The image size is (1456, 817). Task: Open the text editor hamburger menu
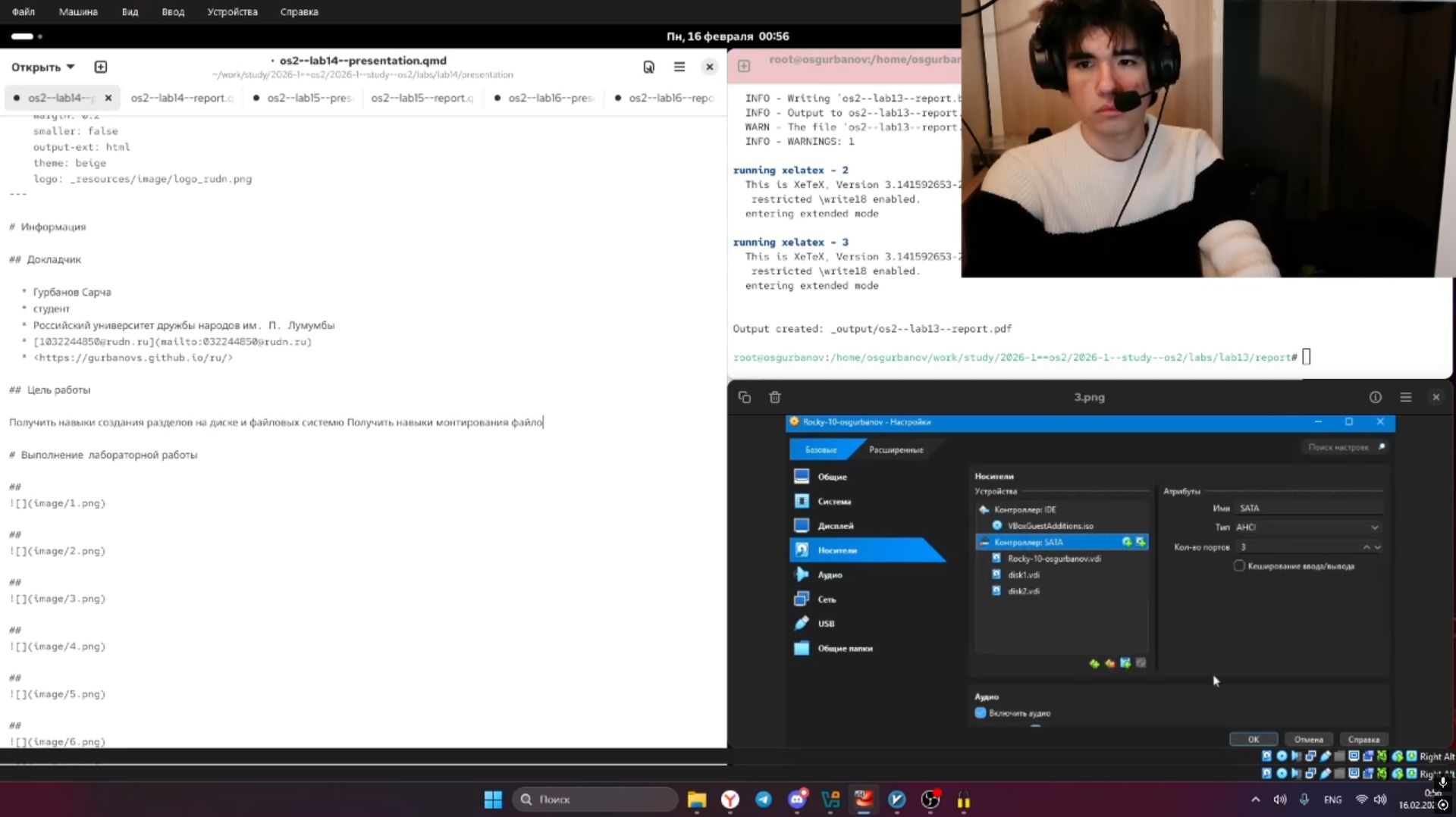pos(679,67)
